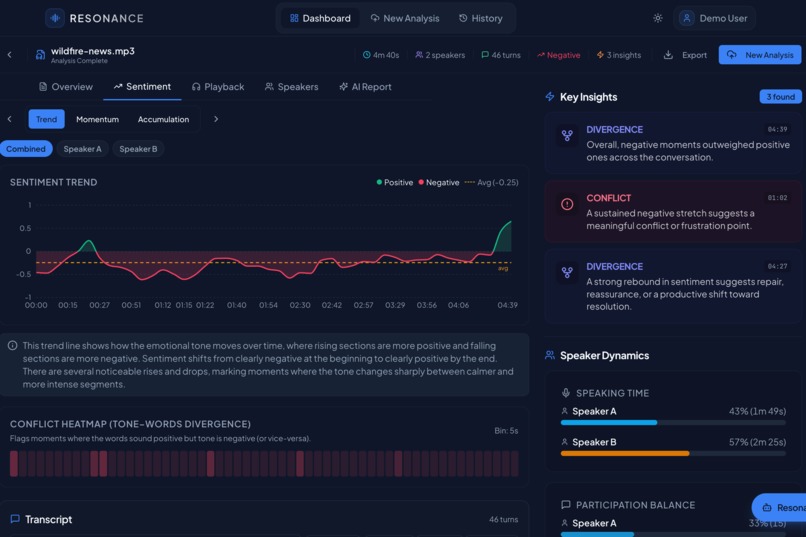Click Speaker A person icon under Speaking Time
The height and width of the screenshot is (537, 806).
564,411
